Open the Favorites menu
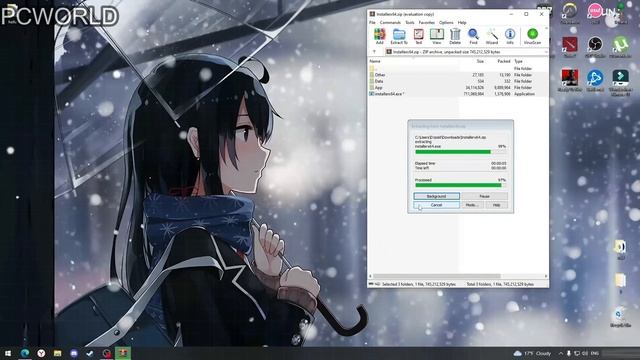 click(x=427, y=22)
